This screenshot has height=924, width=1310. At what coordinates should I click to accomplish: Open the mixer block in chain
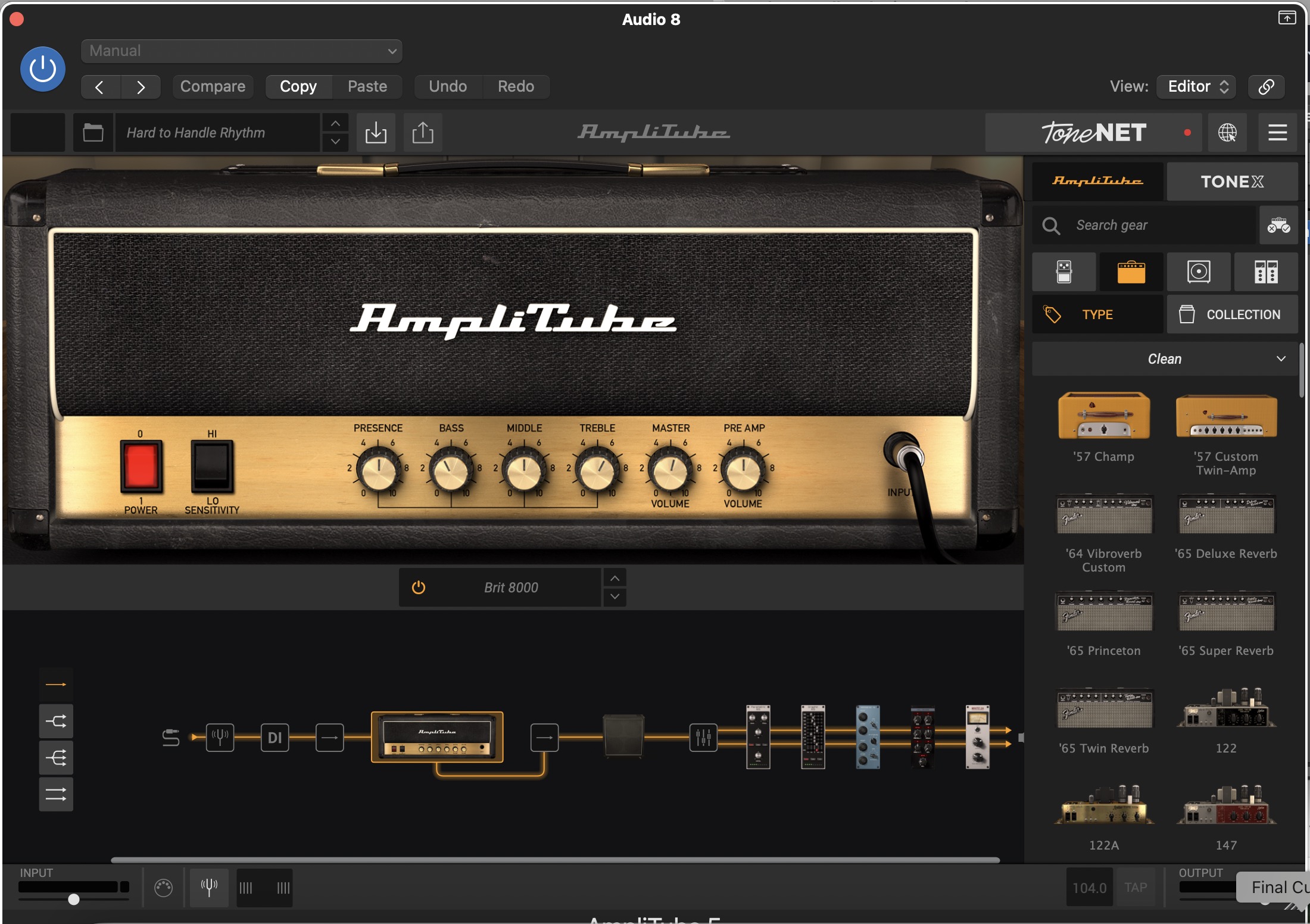click(x=703, y=738)
